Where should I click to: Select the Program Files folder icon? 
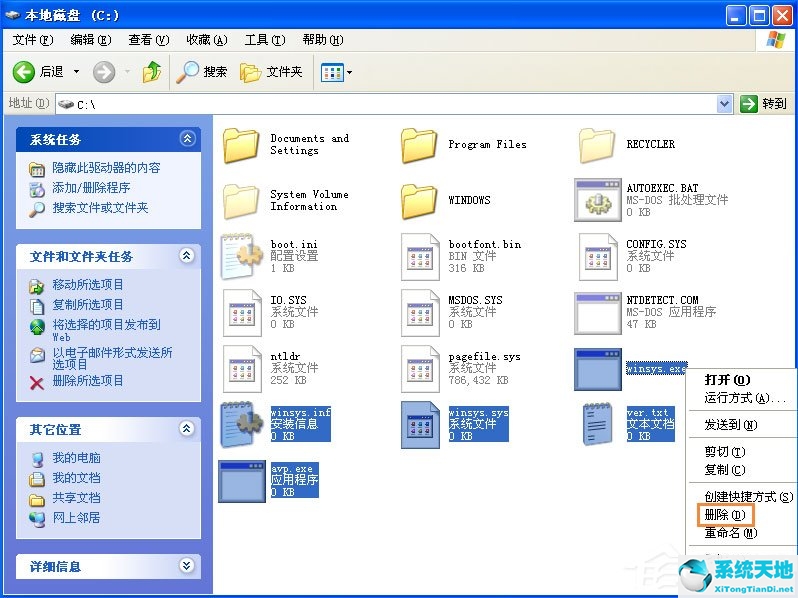point(419,146)
